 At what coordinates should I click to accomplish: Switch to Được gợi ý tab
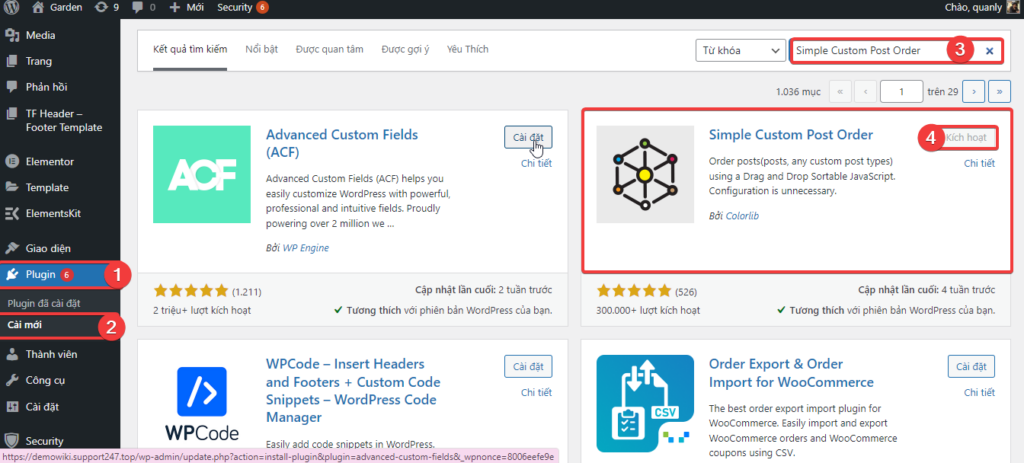pos(405,50)
